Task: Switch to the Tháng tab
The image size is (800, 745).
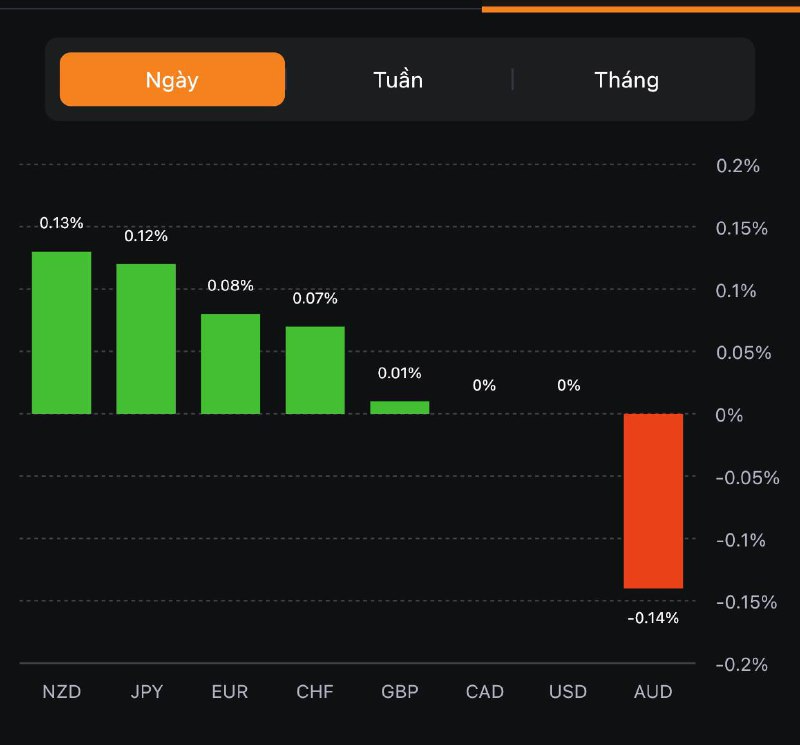Action: 627,80
